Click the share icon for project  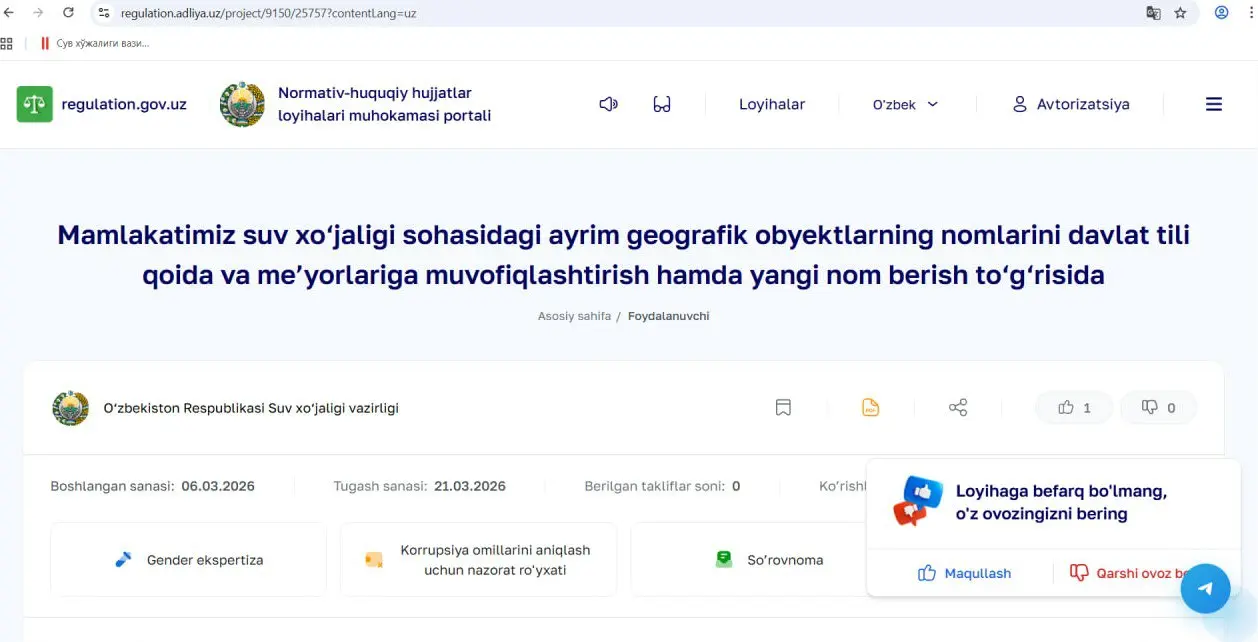(x=957, y=407)
